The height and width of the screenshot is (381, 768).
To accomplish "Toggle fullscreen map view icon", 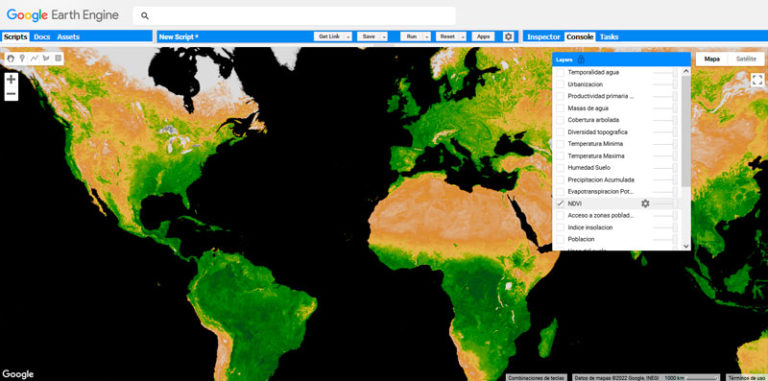I will point(757,80).
